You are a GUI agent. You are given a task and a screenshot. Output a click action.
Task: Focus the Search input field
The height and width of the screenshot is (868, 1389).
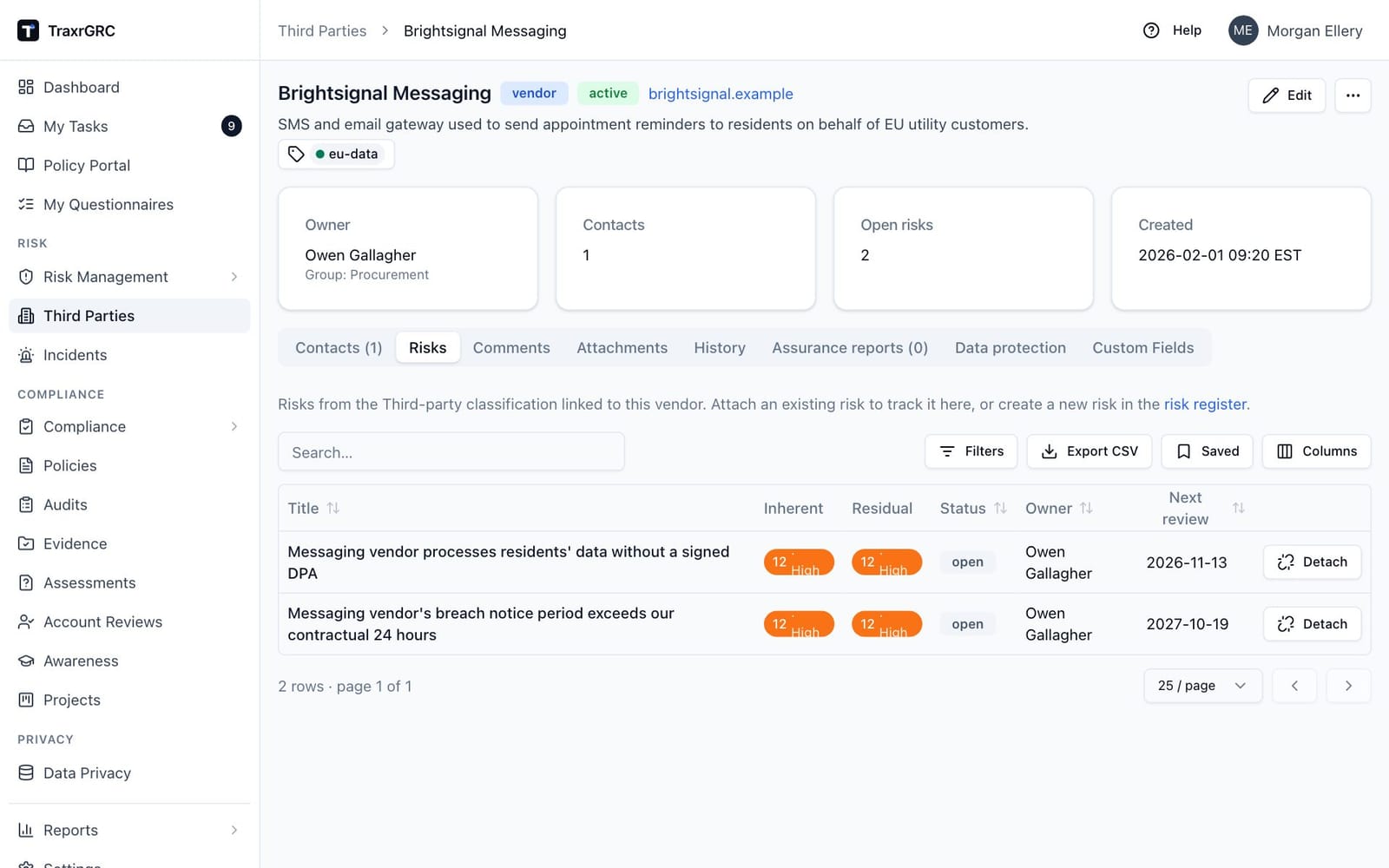pos(451,452)
